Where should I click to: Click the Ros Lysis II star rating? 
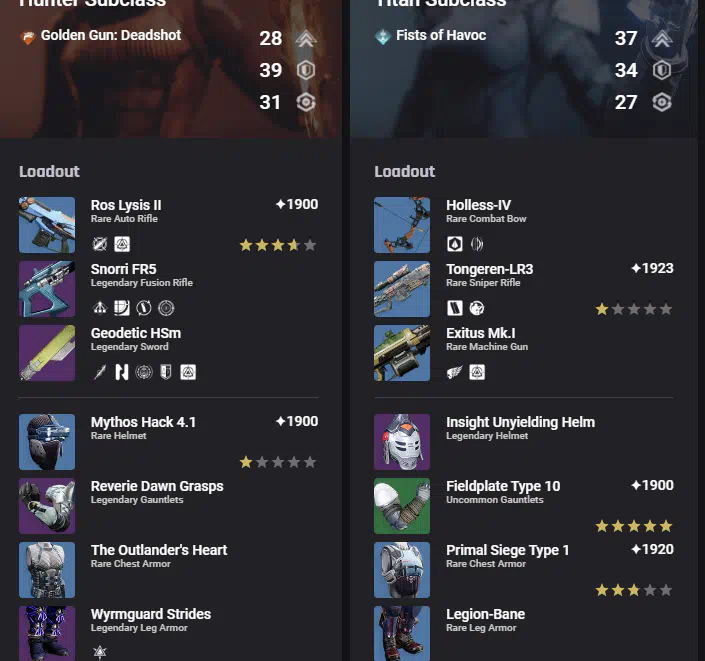pos(278,245)
